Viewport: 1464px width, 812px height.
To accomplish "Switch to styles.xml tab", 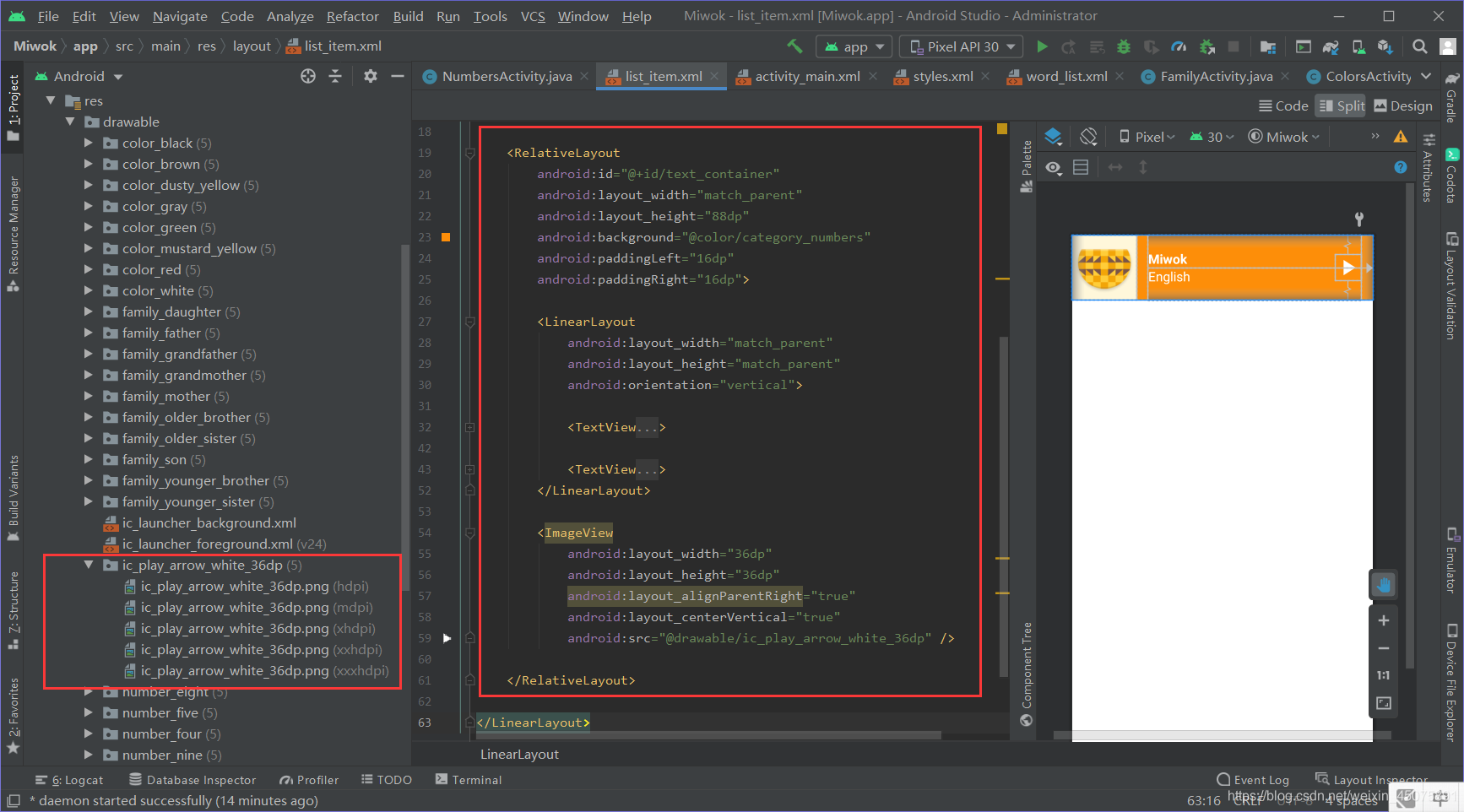I will tap(942, 76).
